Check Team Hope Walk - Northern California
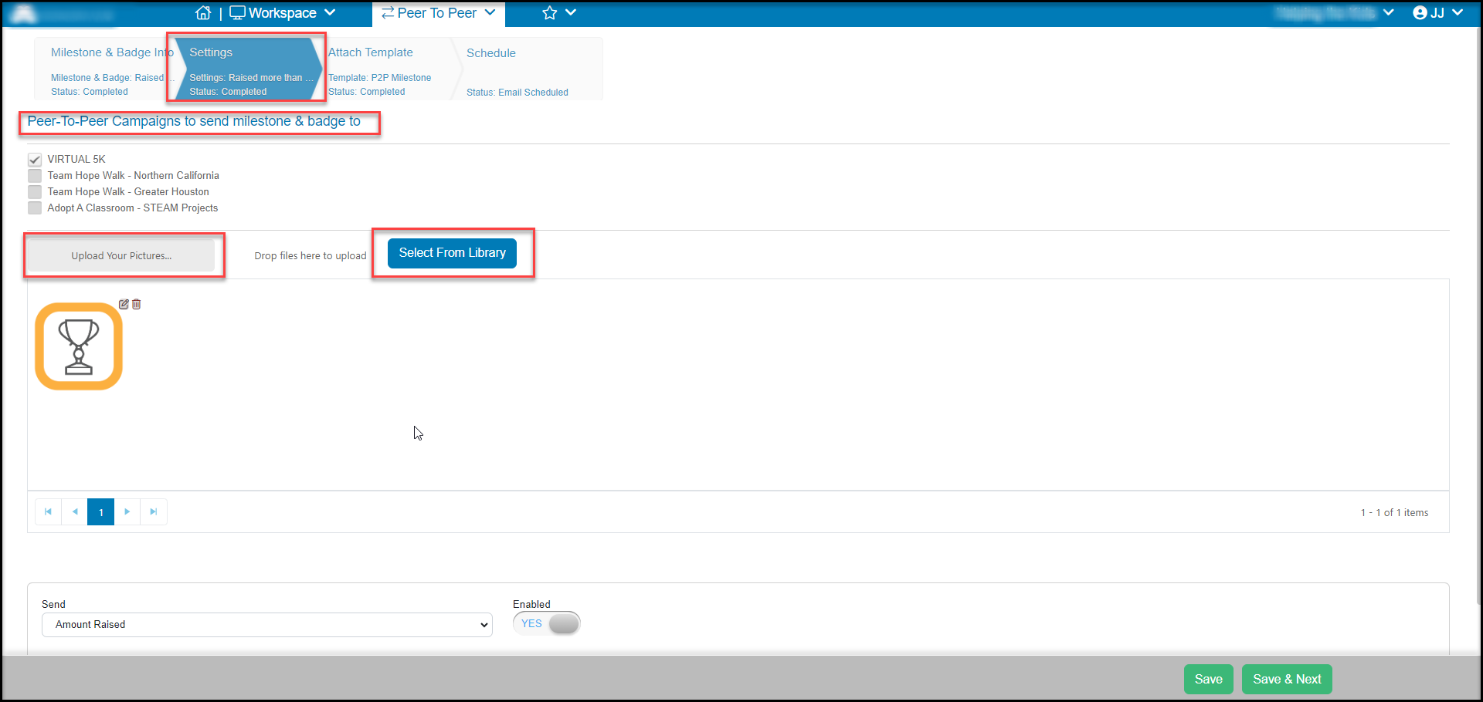The height and width of the screenshot is (702, 1483). pos(35,175)
